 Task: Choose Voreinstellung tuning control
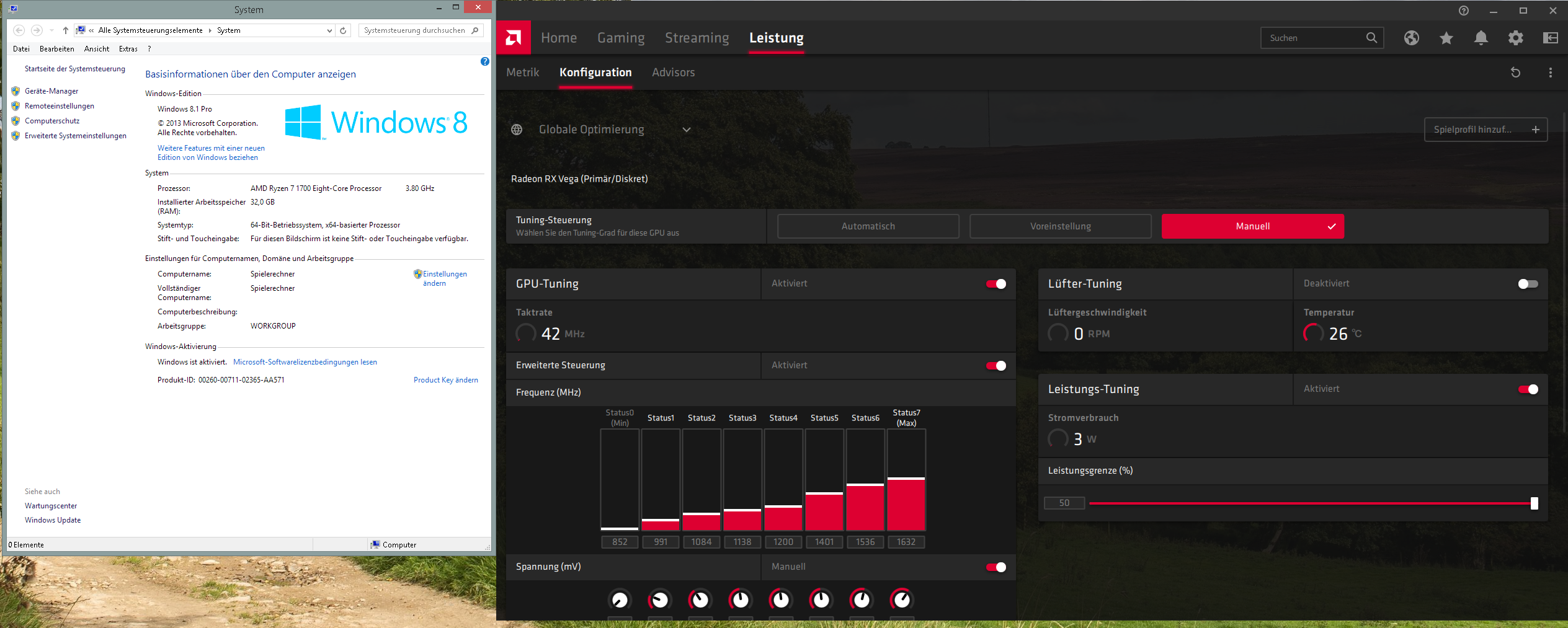[x=1061, y=226]
